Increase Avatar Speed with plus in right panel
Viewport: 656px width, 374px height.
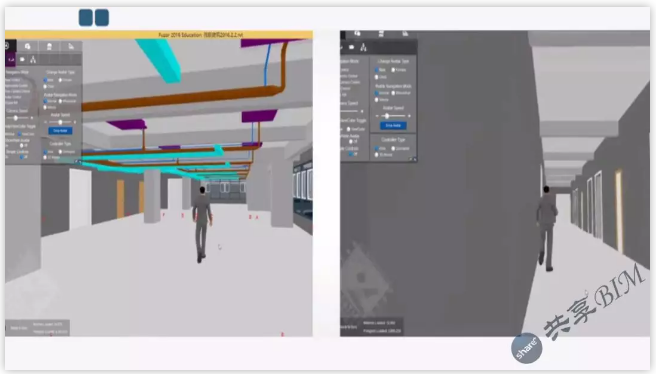pos(409,116)
